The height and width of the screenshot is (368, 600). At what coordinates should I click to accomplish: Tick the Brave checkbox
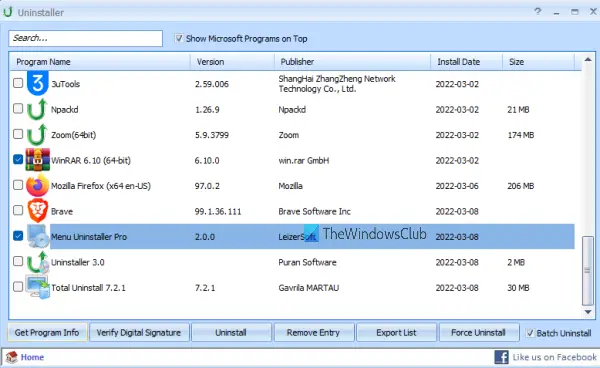point(18,210)
